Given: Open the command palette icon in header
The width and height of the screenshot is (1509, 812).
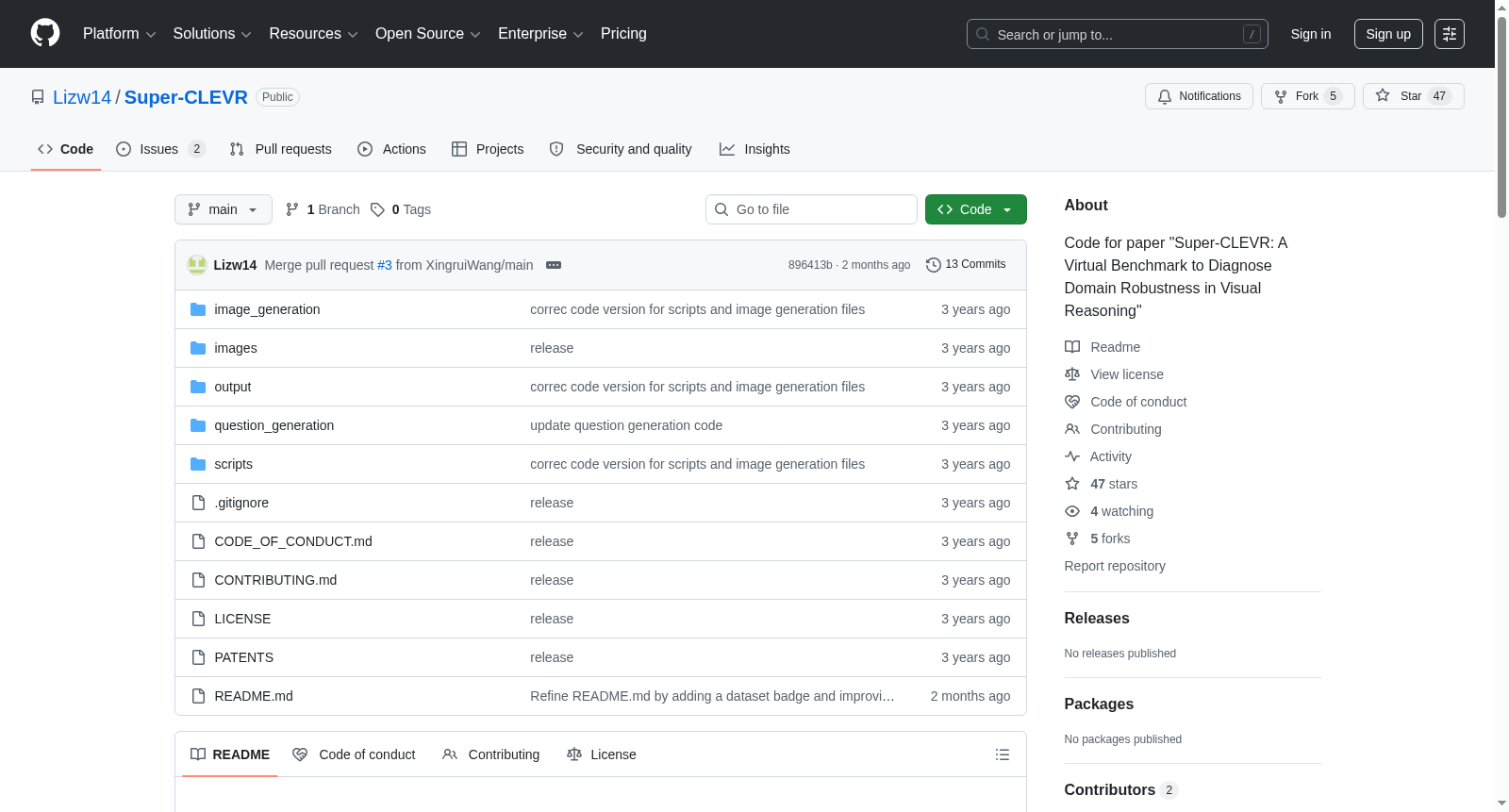Looking at the screenshot, I should (x=1450, y=34).
